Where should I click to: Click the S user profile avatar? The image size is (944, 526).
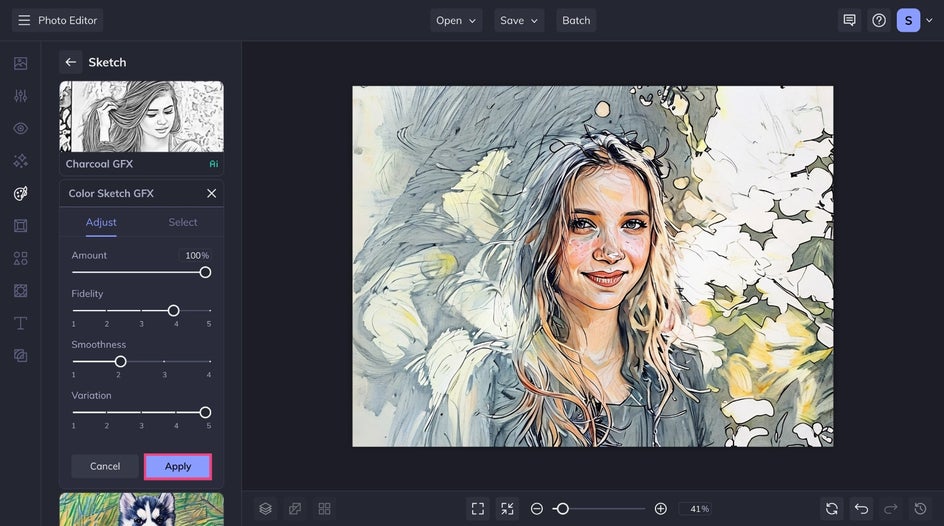coord(908,20)
